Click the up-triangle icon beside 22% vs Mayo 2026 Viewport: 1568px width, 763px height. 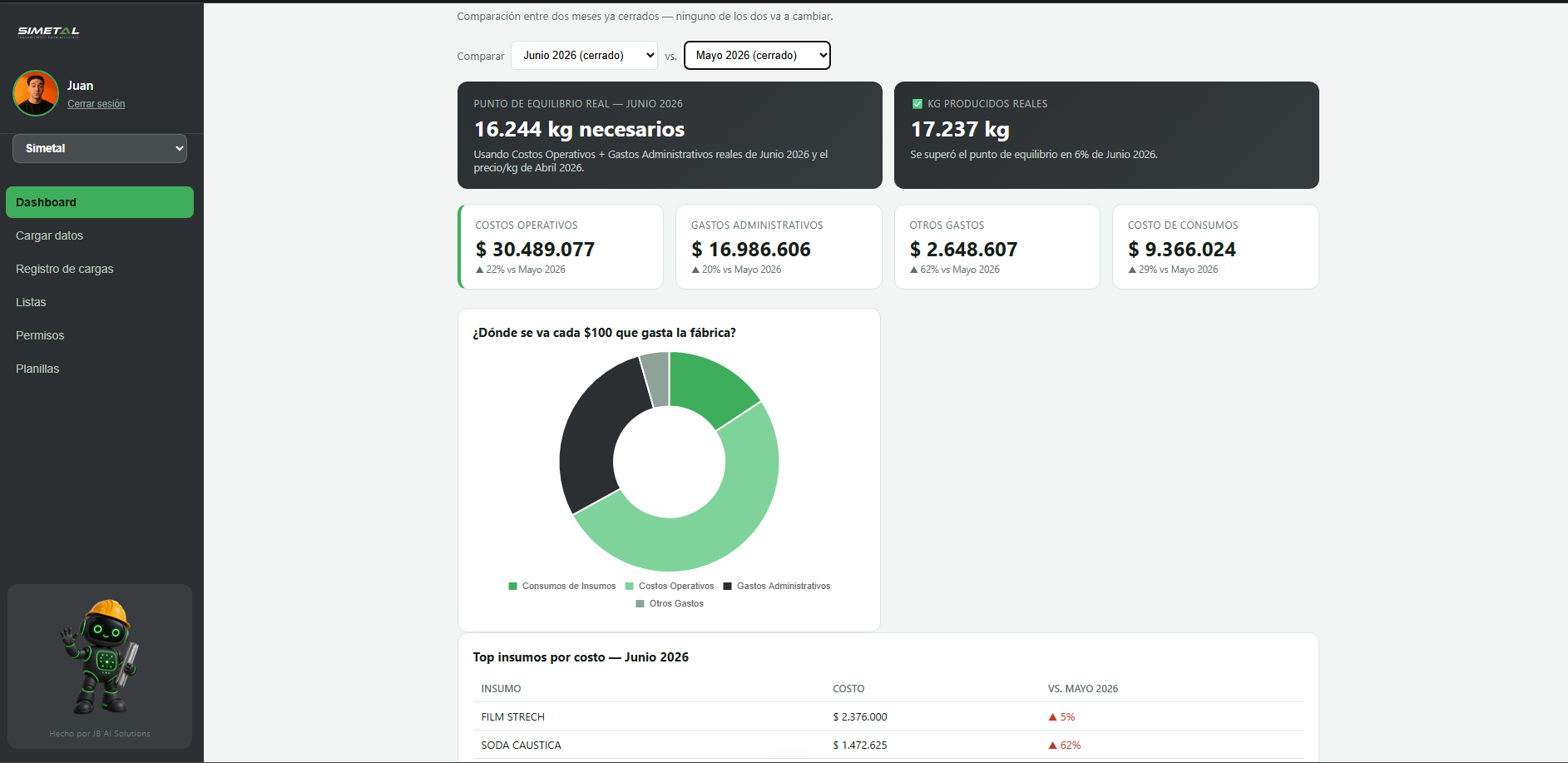pos(480,270)
